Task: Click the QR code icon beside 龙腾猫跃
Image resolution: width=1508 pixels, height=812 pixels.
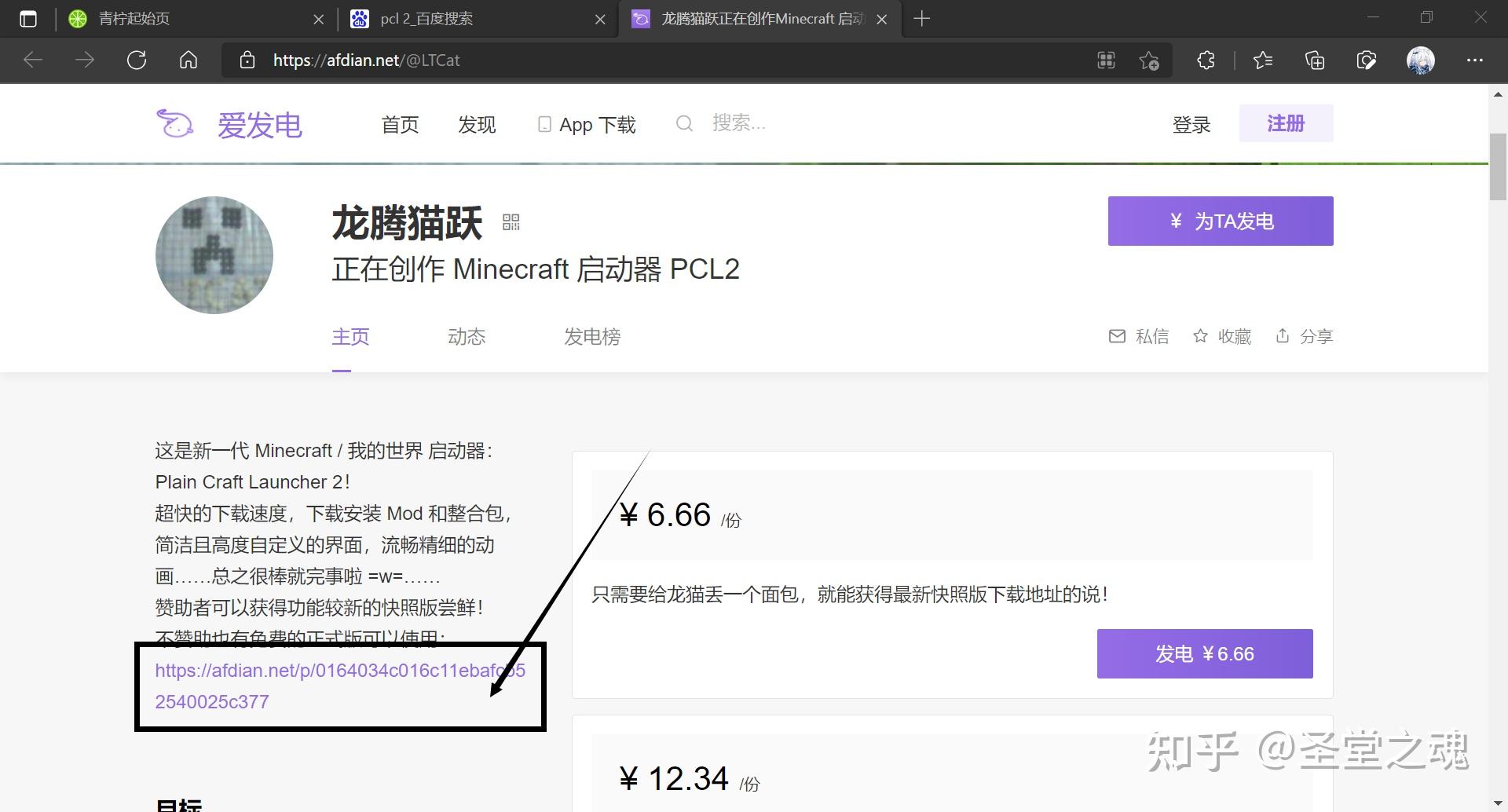Action: pos(511,222)
